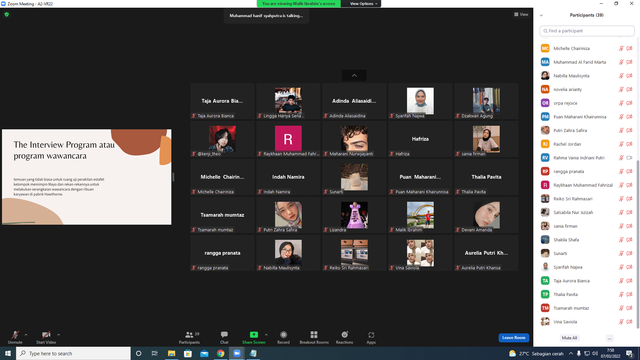Open Task View on the taskbar
This screenshot has height=360, width=640.
click(x=155, y=353)
